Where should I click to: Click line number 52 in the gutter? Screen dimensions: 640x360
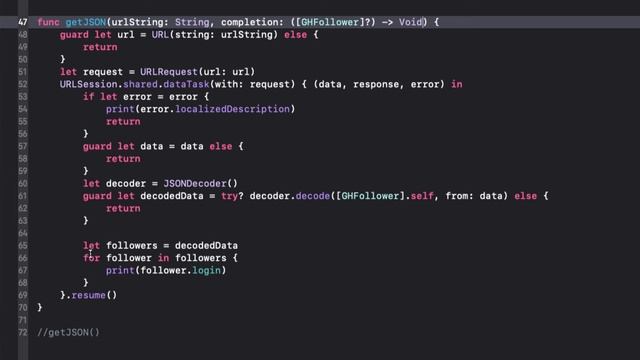pyautogui.click(x=23, y=84)
